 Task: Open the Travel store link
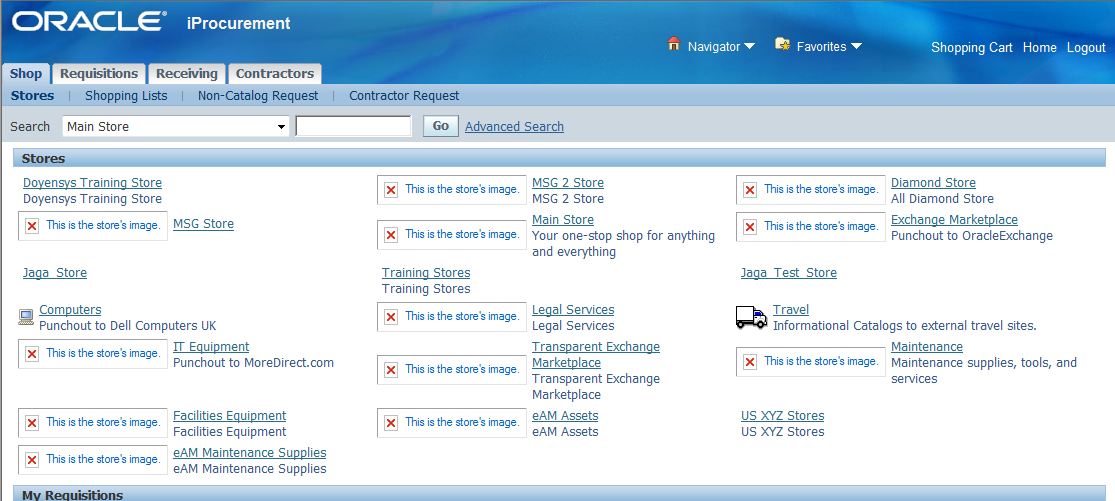791,310
